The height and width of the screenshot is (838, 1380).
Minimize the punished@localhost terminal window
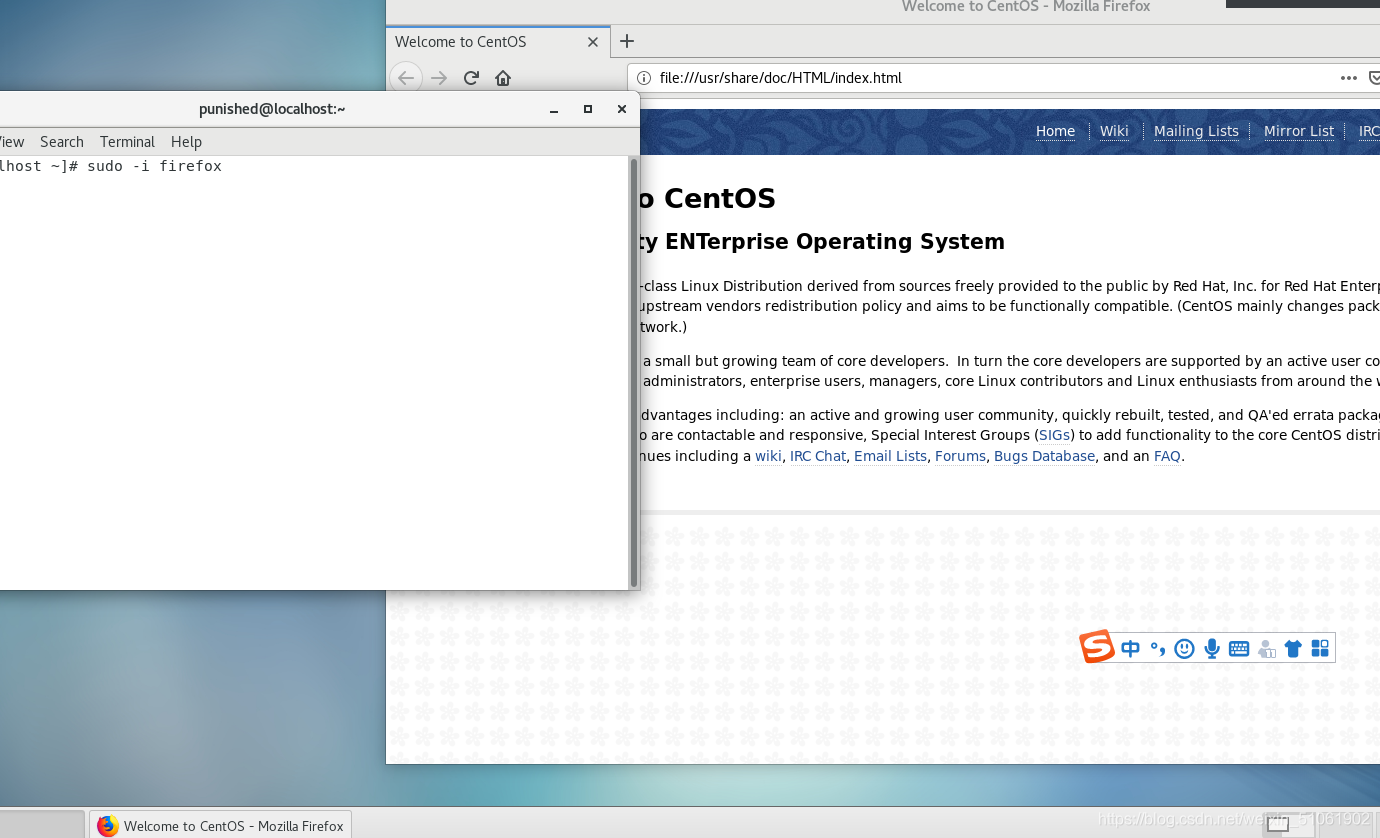(x=554, y=110)
